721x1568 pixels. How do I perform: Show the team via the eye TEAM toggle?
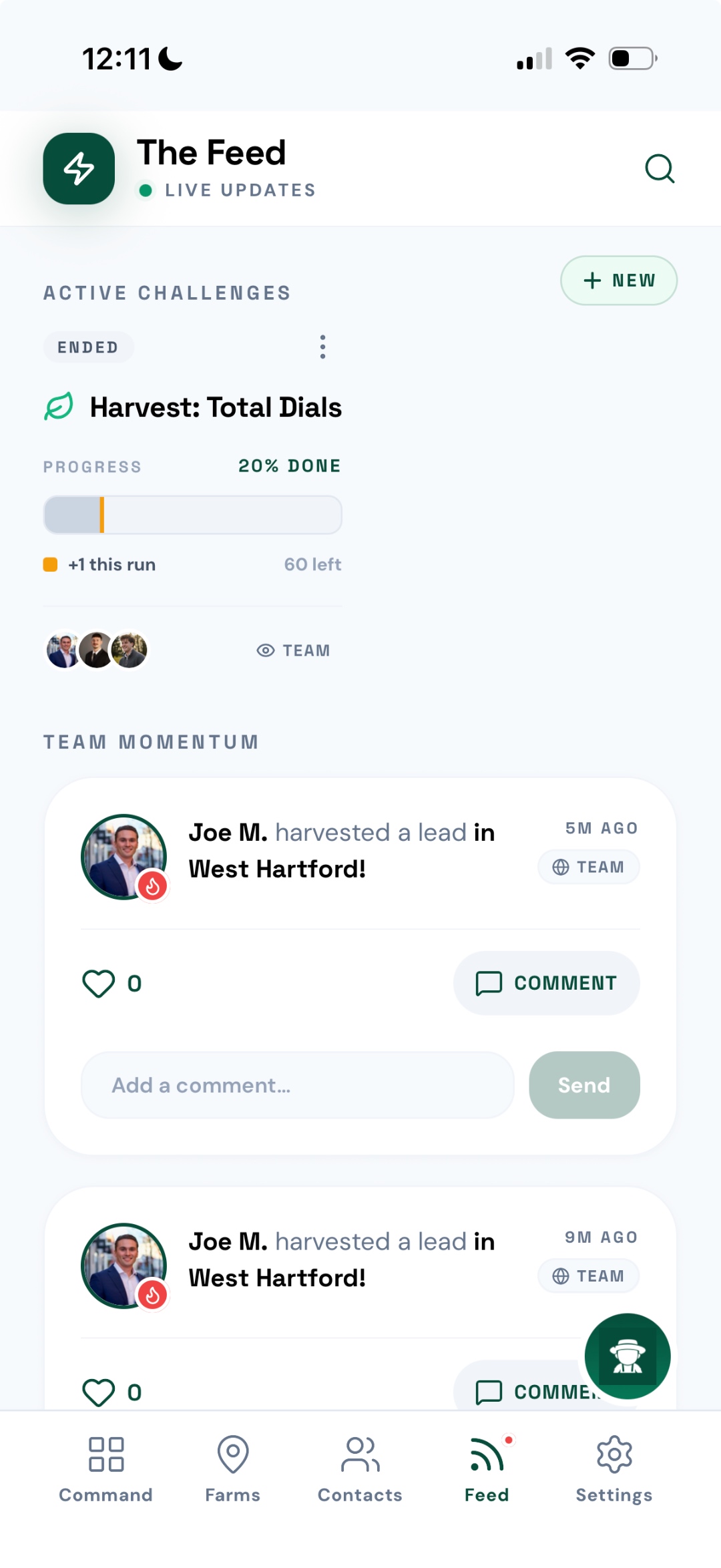294,650
